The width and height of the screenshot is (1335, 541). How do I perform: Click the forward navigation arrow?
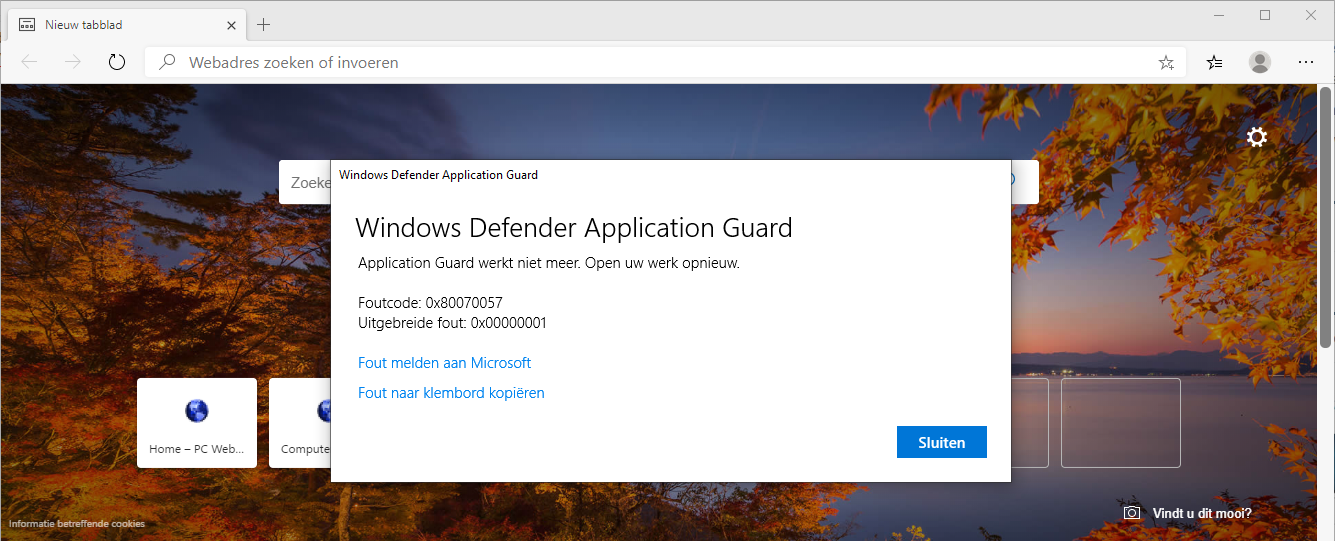coord(73,62)
